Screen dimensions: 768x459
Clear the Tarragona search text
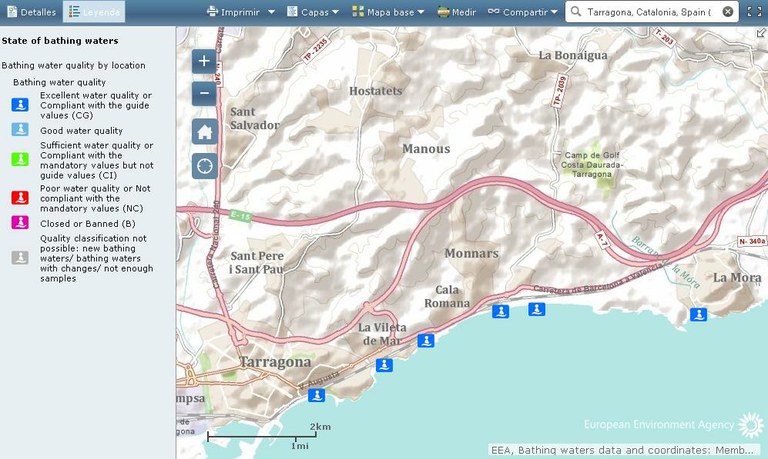(x=728, y=12)
